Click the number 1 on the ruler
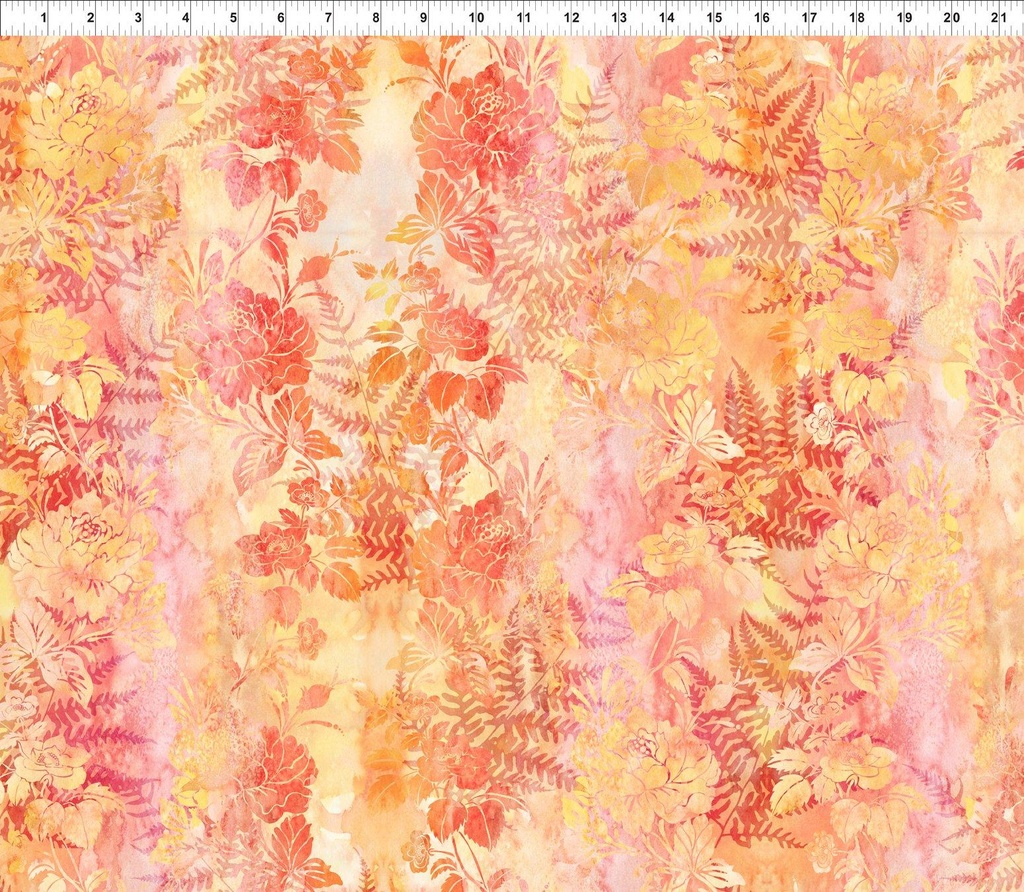1024x892 pixels. point(42,18)
